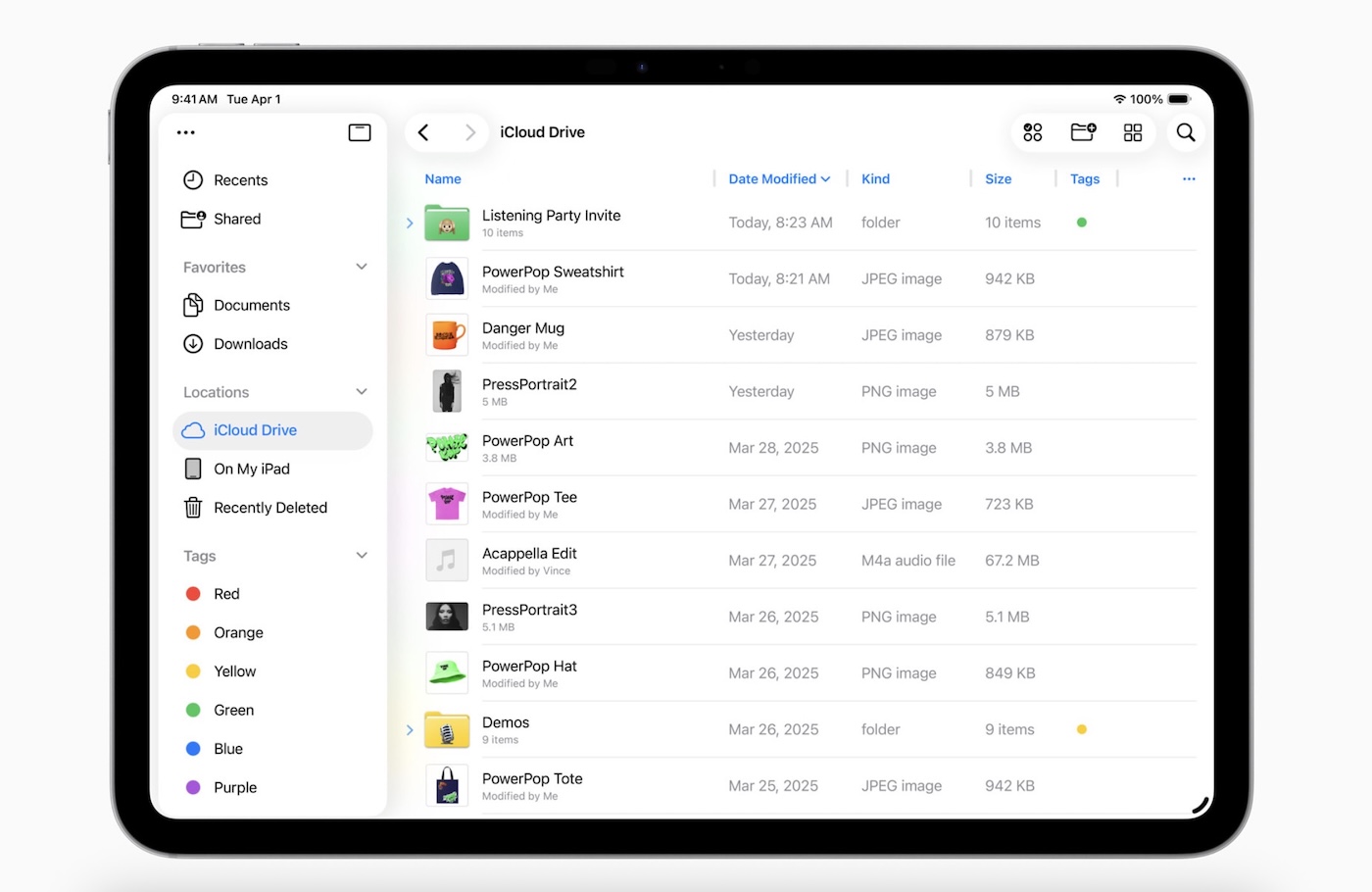This screenshot has height=892, width=1372.
Task: Open Recents in the sidebar
Action: click(240, 180)
